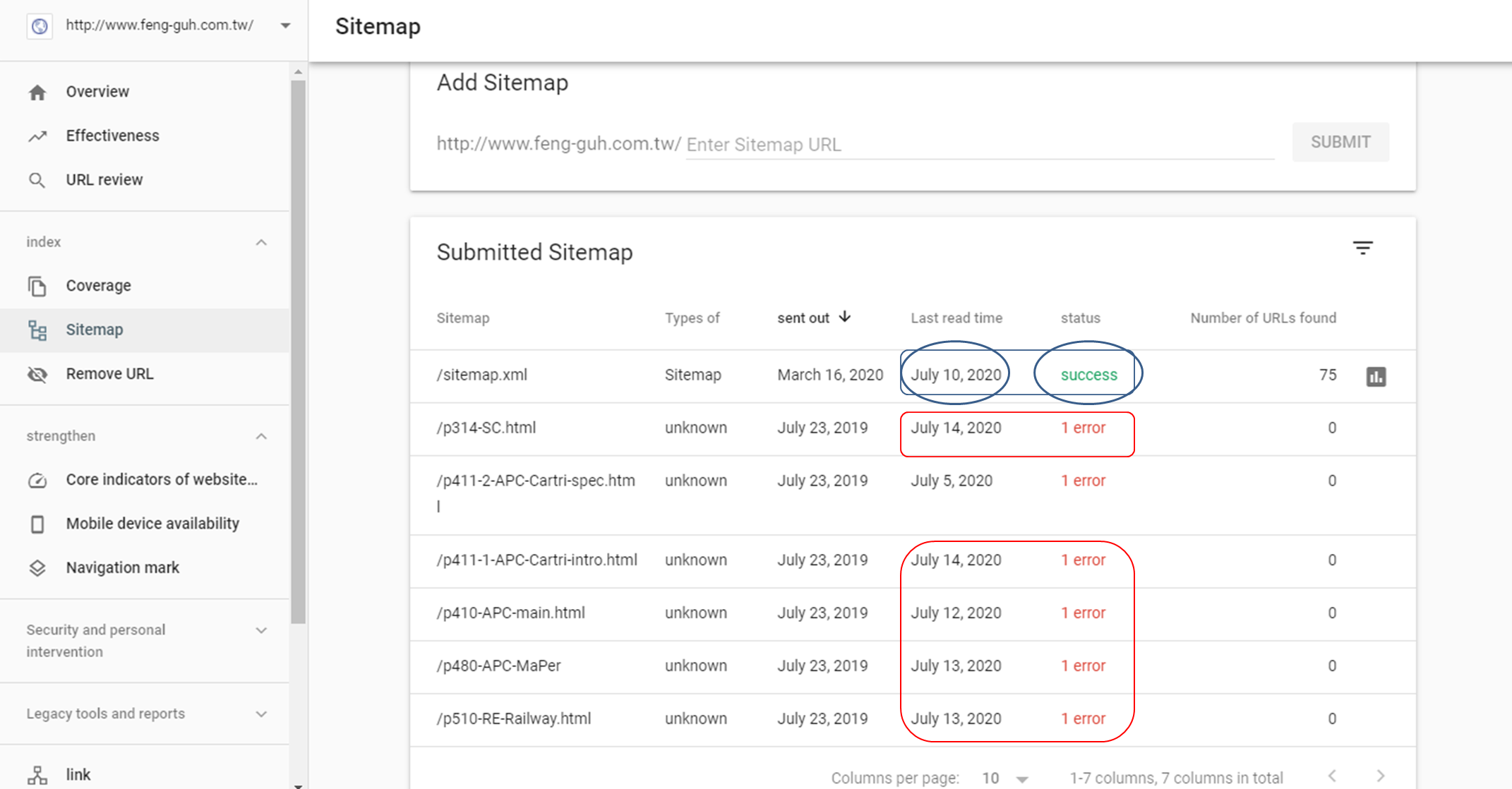
Task: Open the Coverage pages icon
Action: pos(37,286)
